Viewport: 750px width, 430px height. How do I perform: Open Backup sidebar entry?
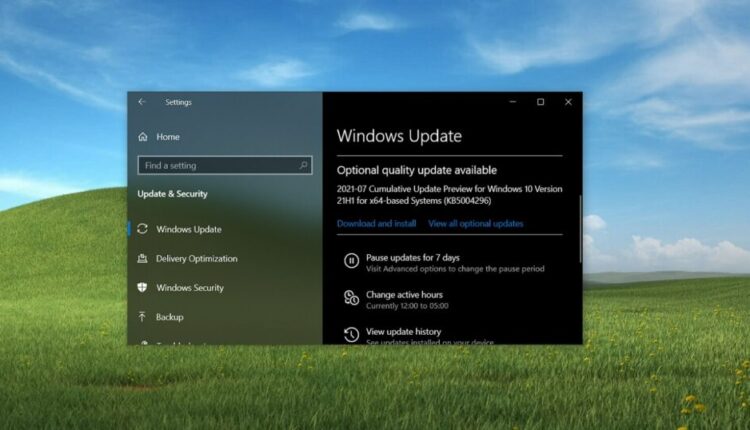(170, 317)
